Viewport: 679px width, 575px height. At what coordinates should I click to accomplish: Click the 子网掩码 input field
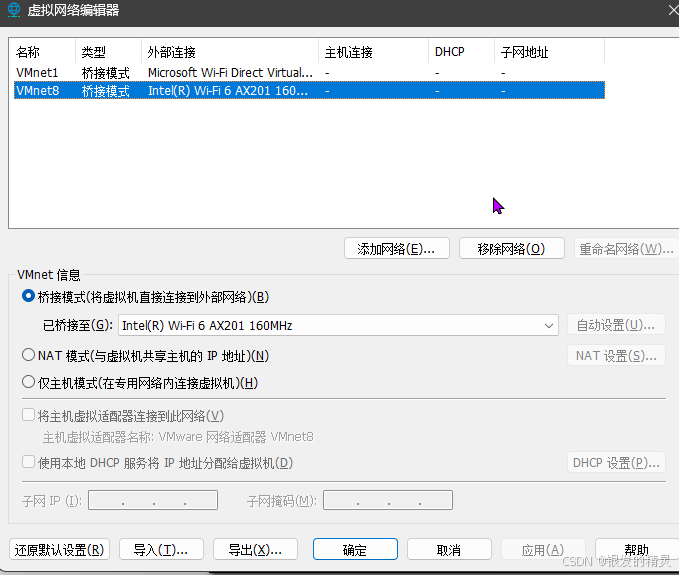388,500
